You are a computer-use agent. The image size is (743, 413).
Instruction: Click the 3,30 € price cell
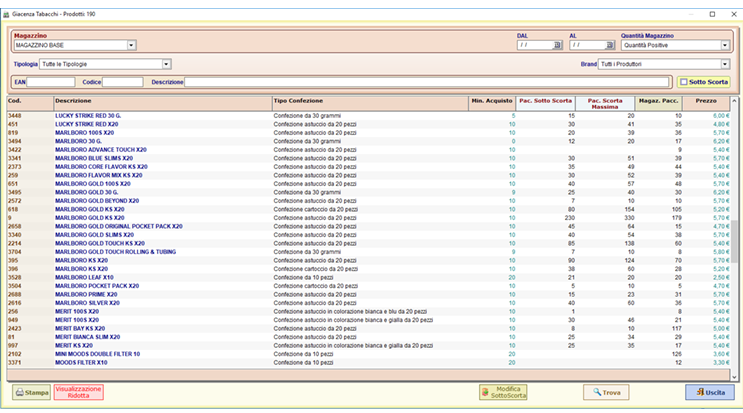click(721, 363)
